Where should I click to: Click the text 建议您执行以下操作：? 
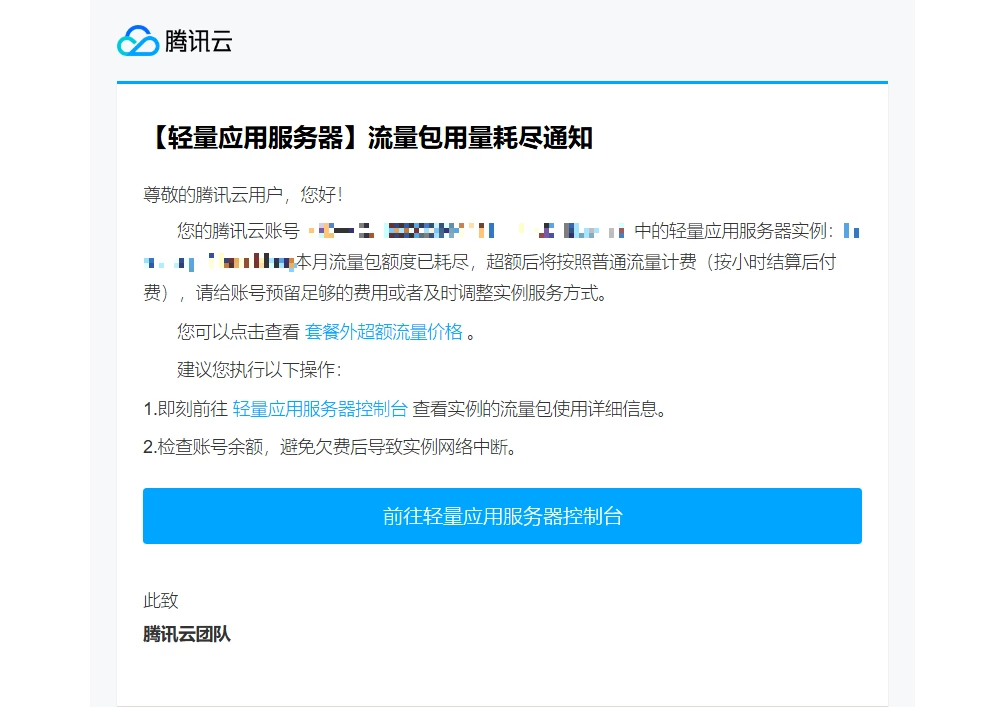point(259,370)
